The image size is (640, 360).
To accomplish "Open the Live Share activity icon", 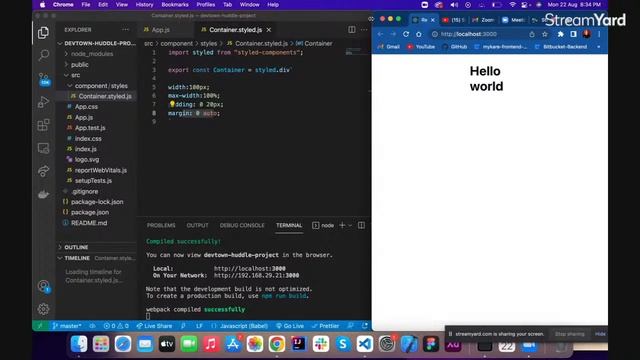I will tap(43, 171).
